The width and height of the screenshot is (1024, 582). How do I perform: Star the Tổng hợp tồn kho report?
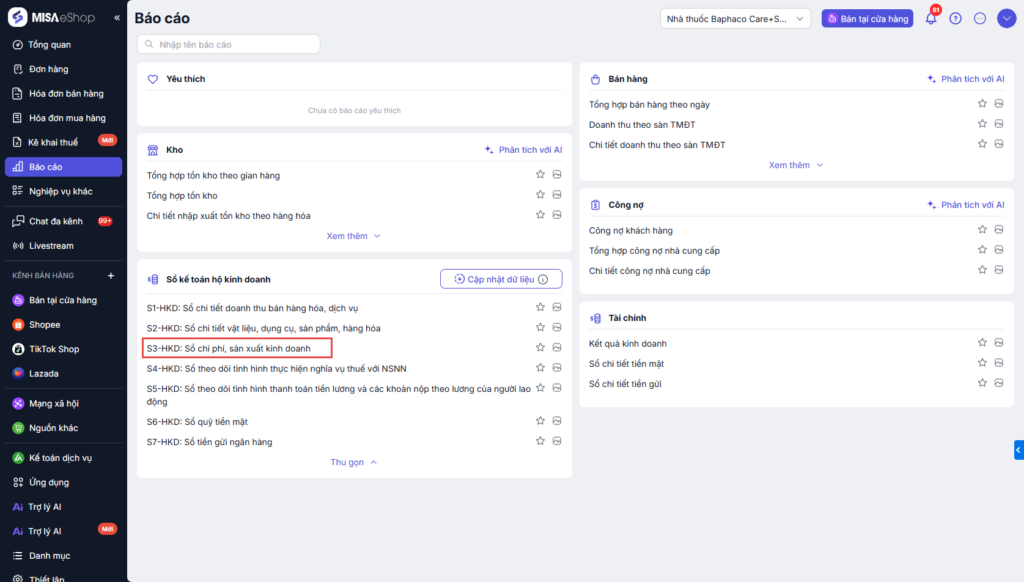[540, 195]
